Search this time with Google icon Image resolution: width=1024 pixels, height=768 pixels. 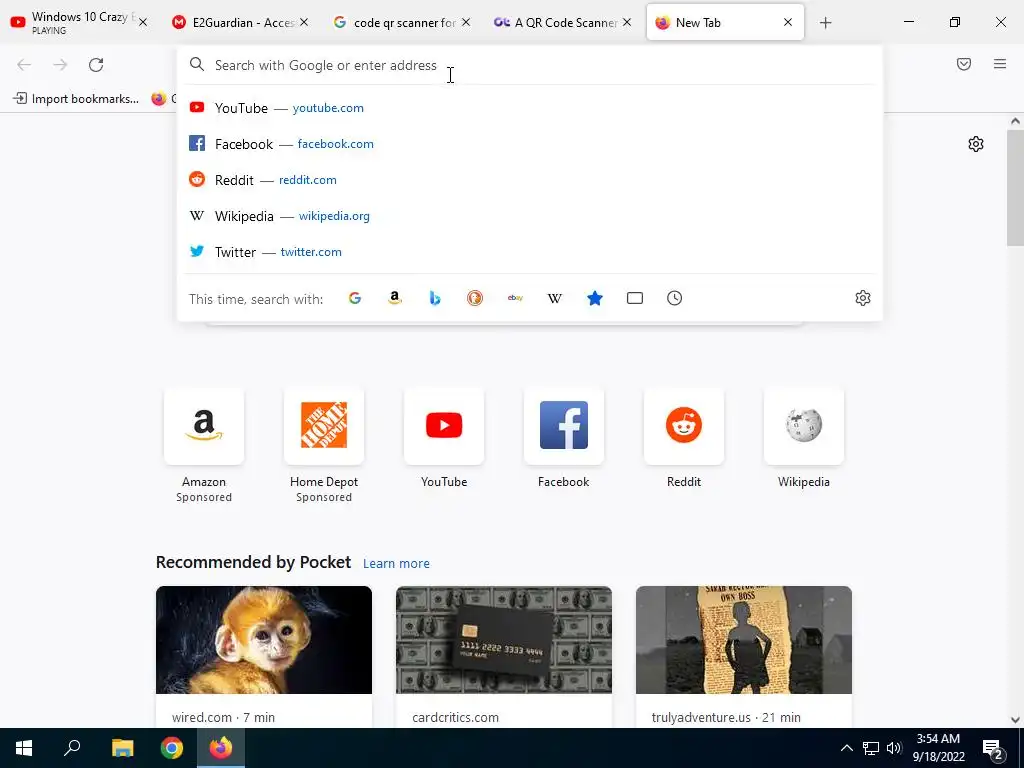(x=355, y=298)
